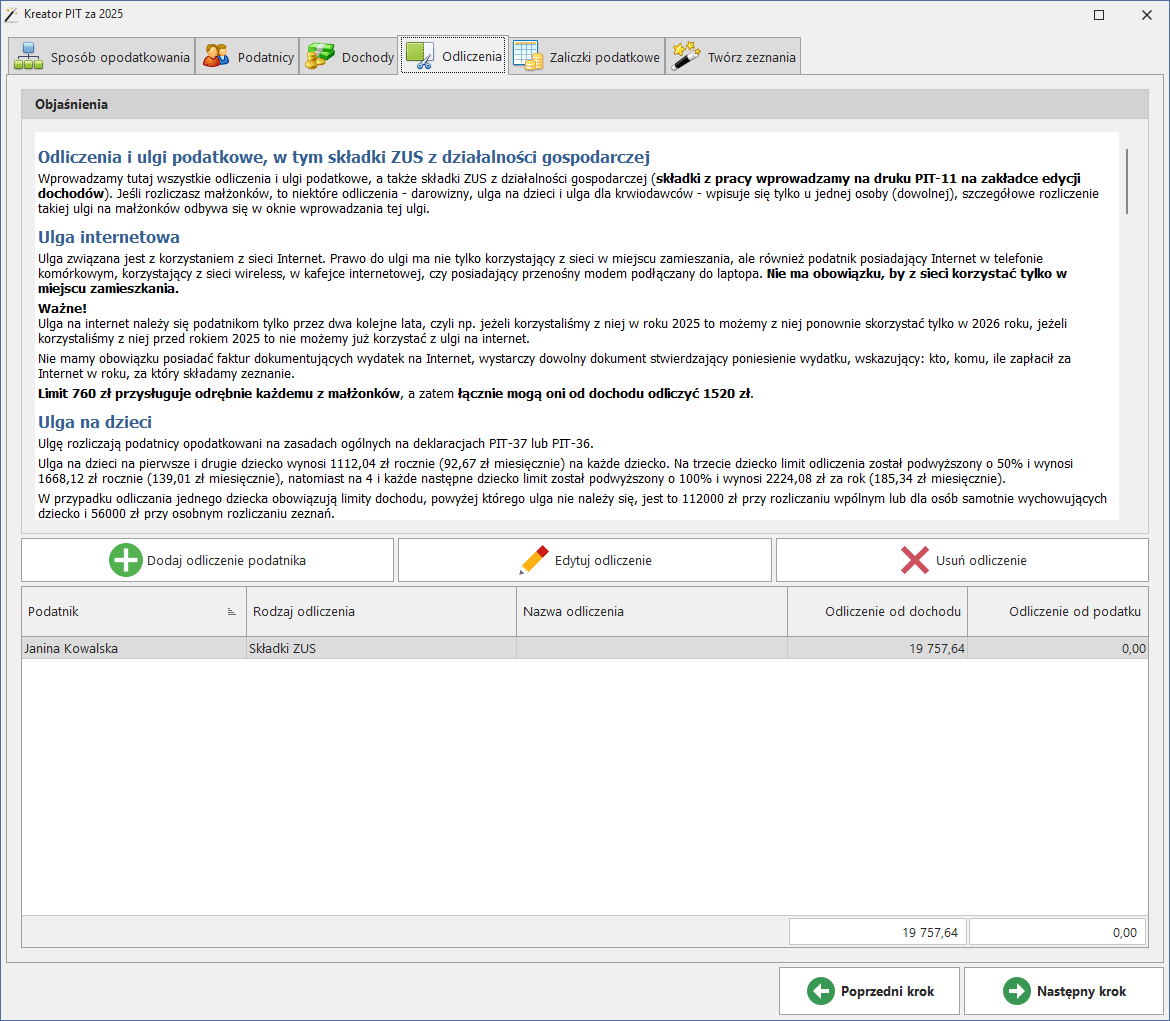Click the Sposób opodatkowania network icon
The image size is (1170, 1021).
click(28, 57)
